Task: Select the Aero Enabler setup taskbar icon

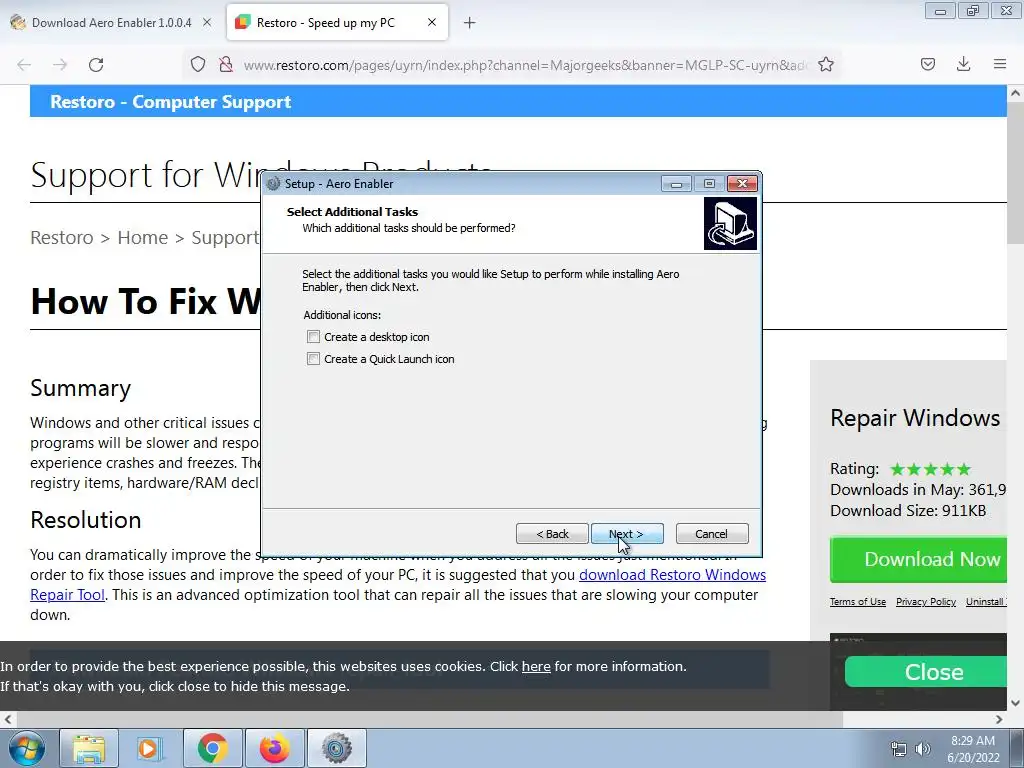Action: [336, 748]
